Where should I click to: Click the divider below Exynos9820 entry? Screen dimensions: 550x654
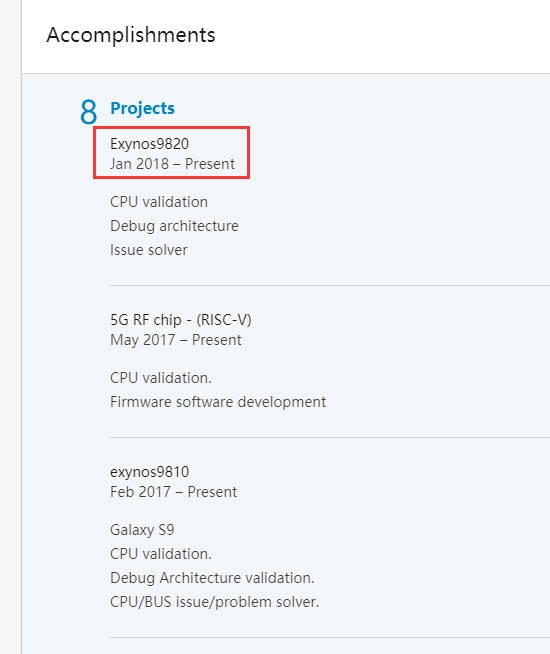click(330, 286)
